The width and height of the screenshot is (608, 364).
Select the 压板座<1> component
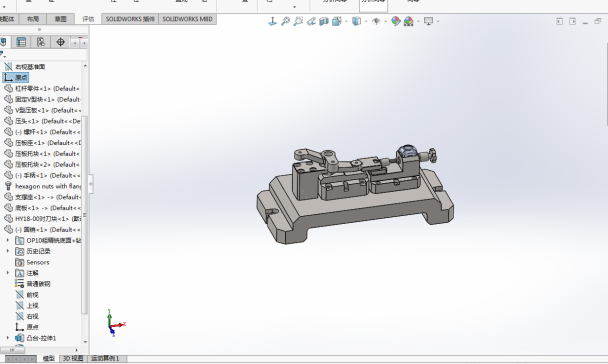coord(42,143)
